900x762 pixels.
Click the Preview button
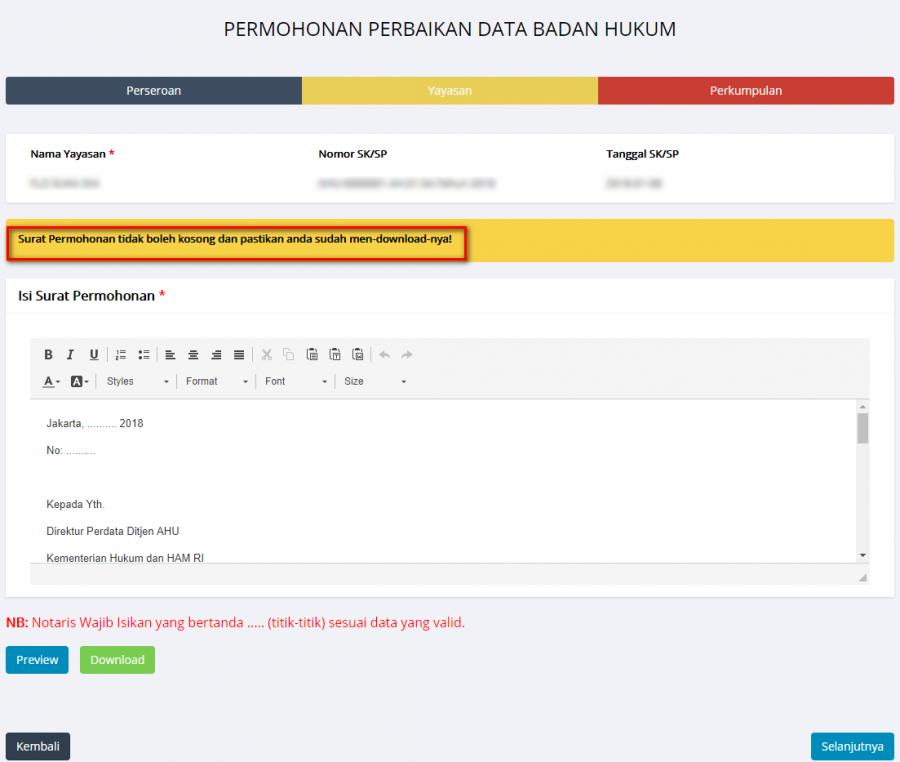(37, 660)
